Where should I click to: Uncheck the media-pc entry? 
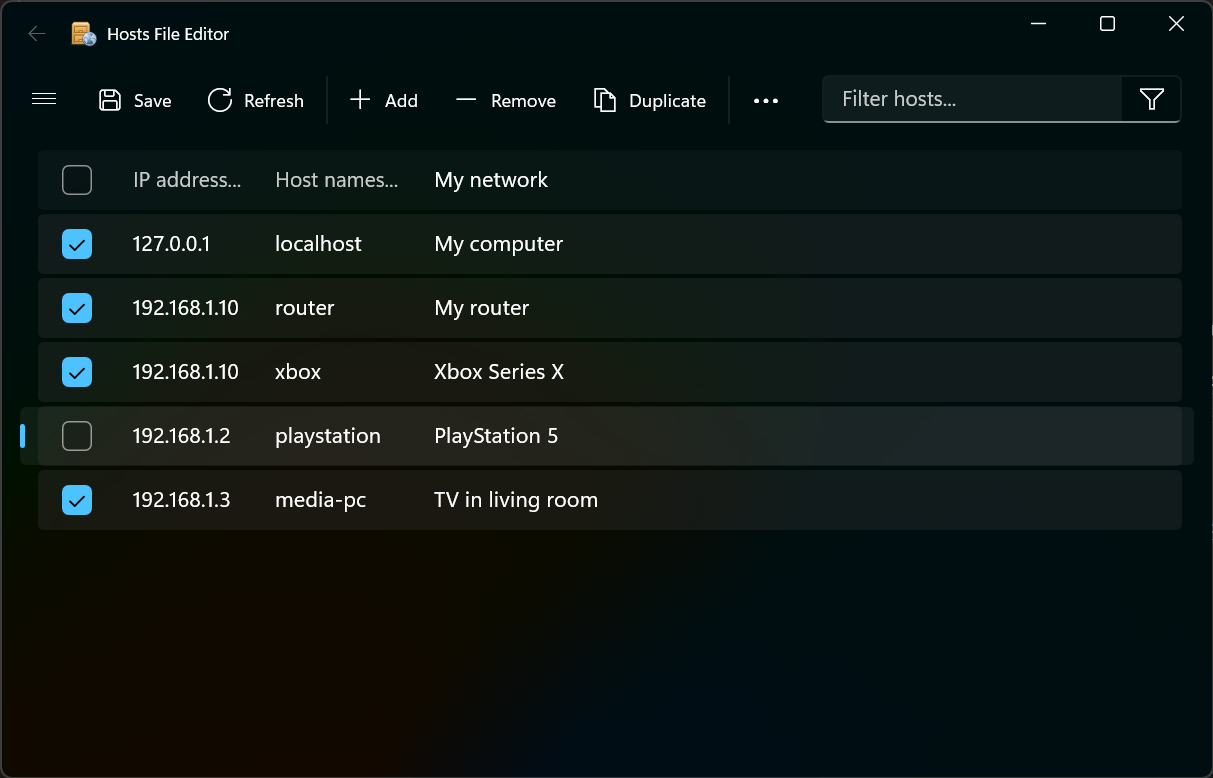(77, 500)
